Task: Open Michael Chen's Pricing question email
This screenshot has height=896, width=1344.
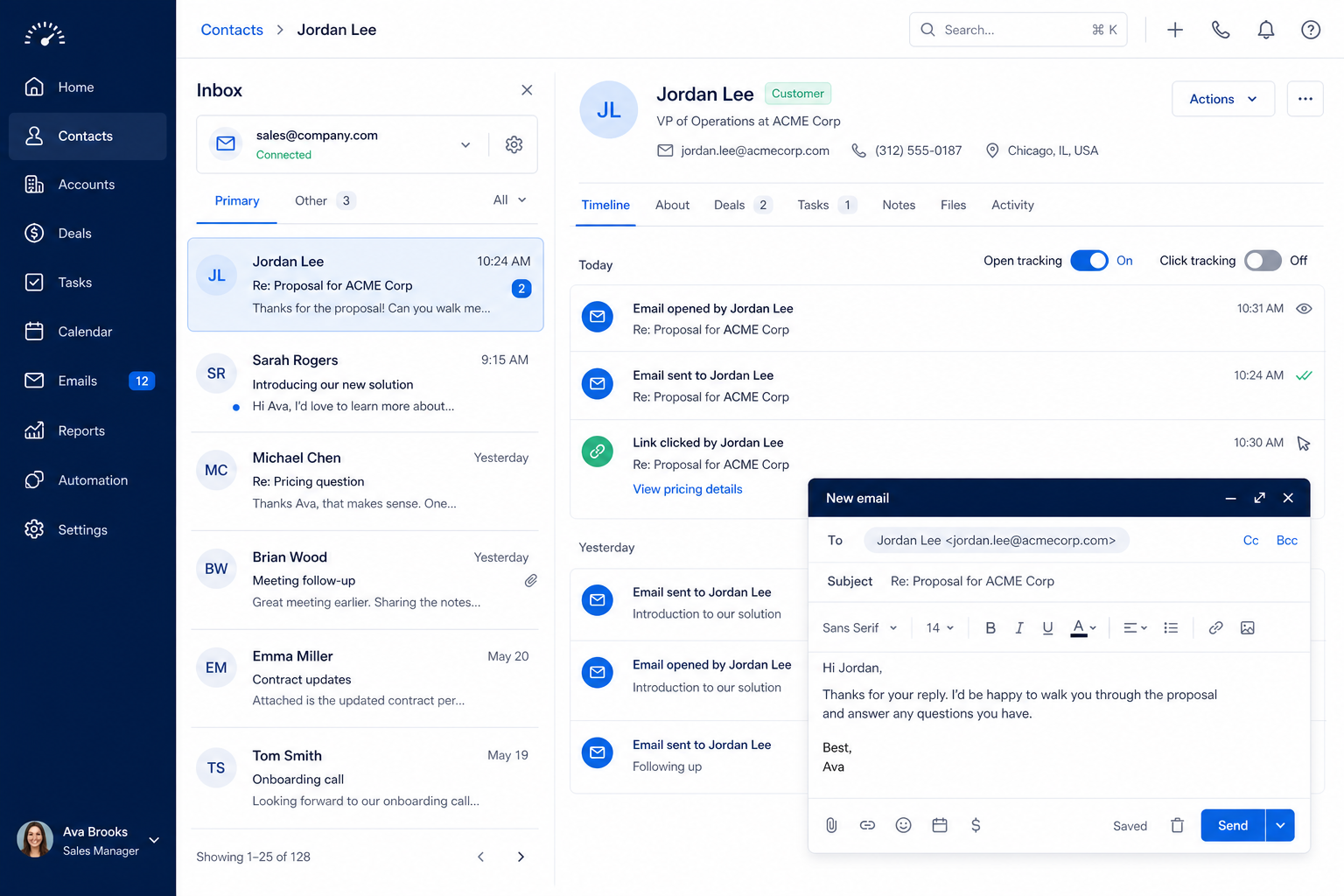Action: (365, 481)
